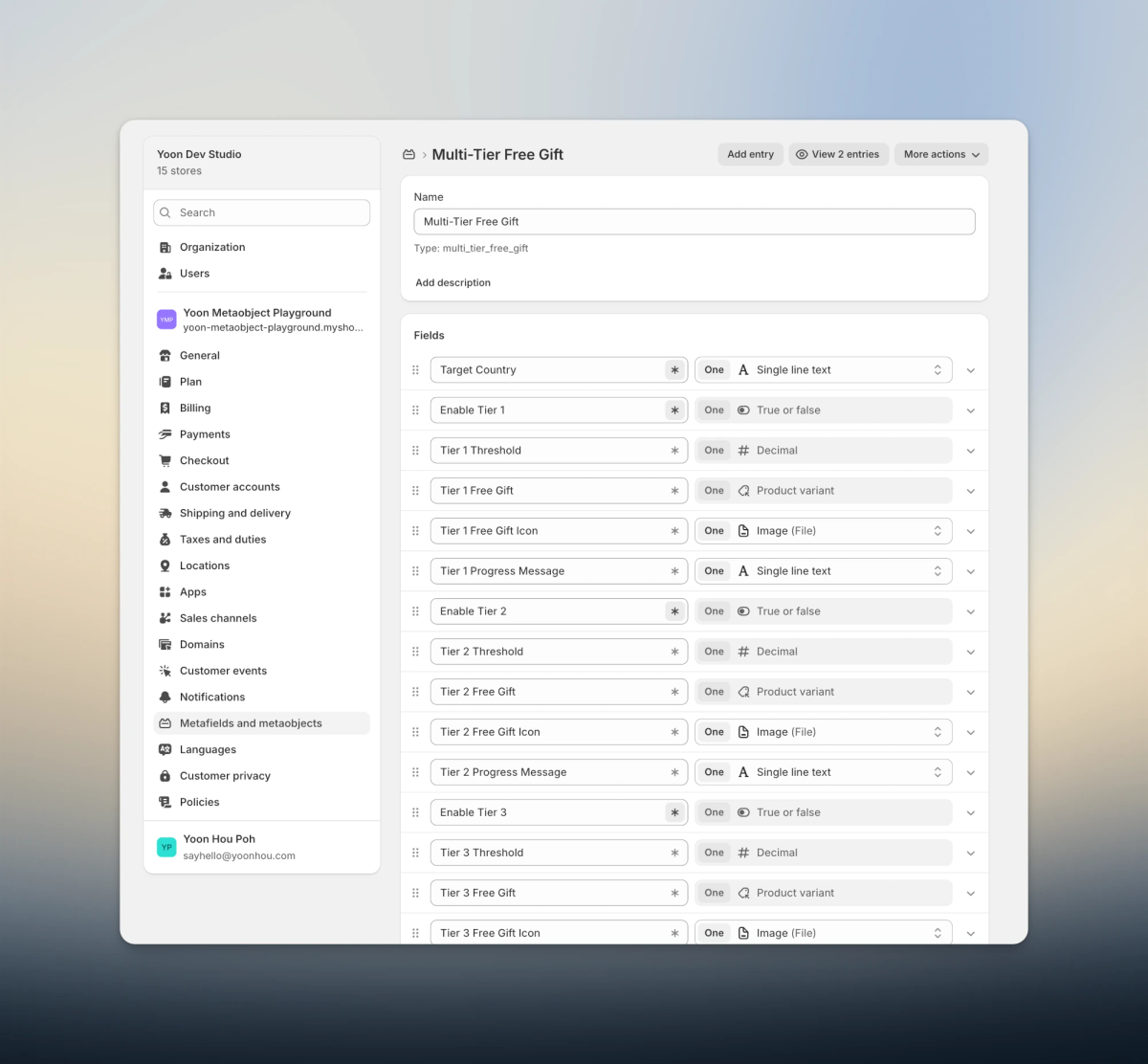Open Customer accounts settings
Image resolution: width=1148 pixels, height=1064 pixels.
(x=261, y=487)
